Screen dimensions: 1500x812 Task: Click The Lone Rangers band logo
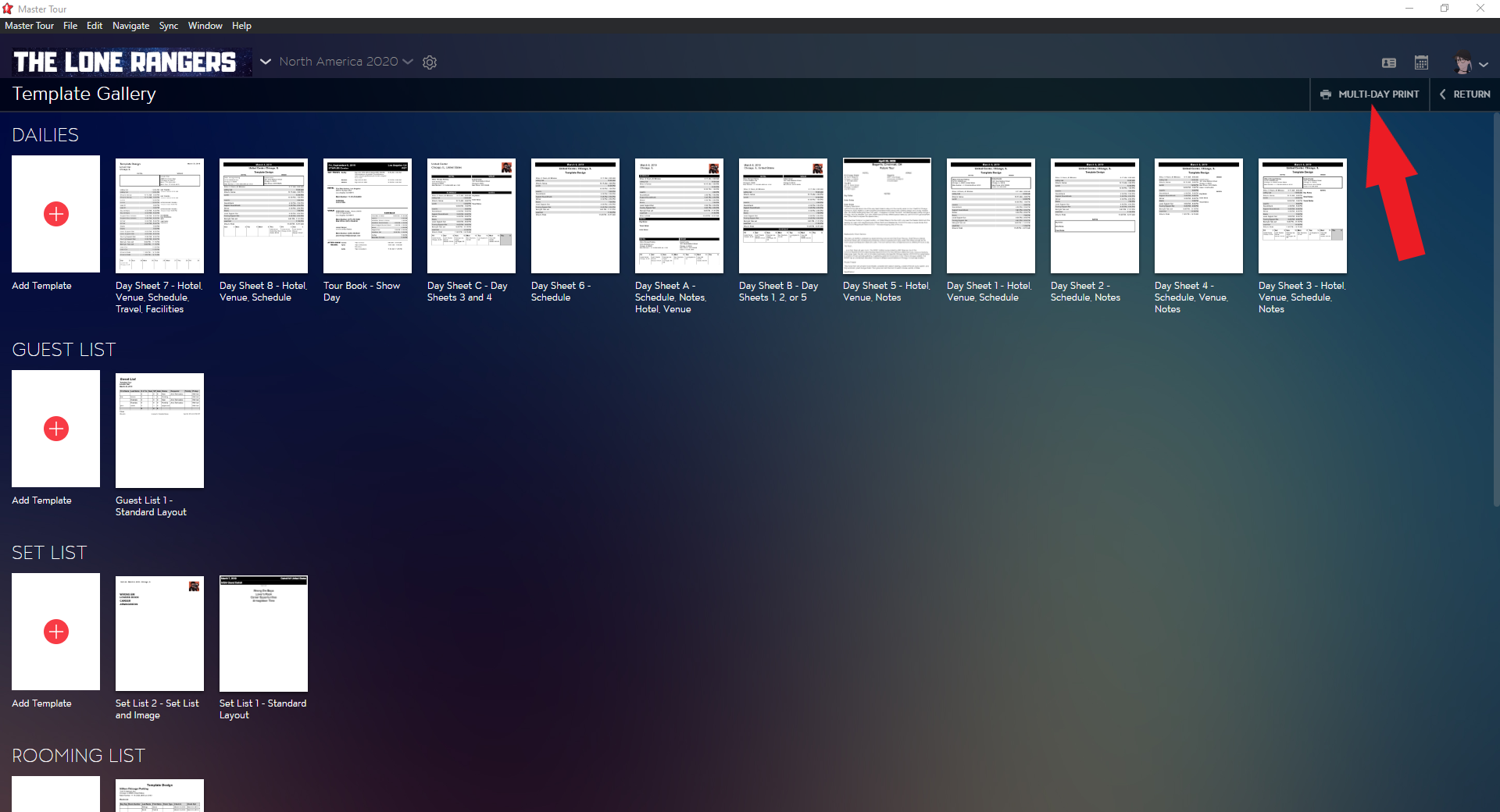[130, 62]
